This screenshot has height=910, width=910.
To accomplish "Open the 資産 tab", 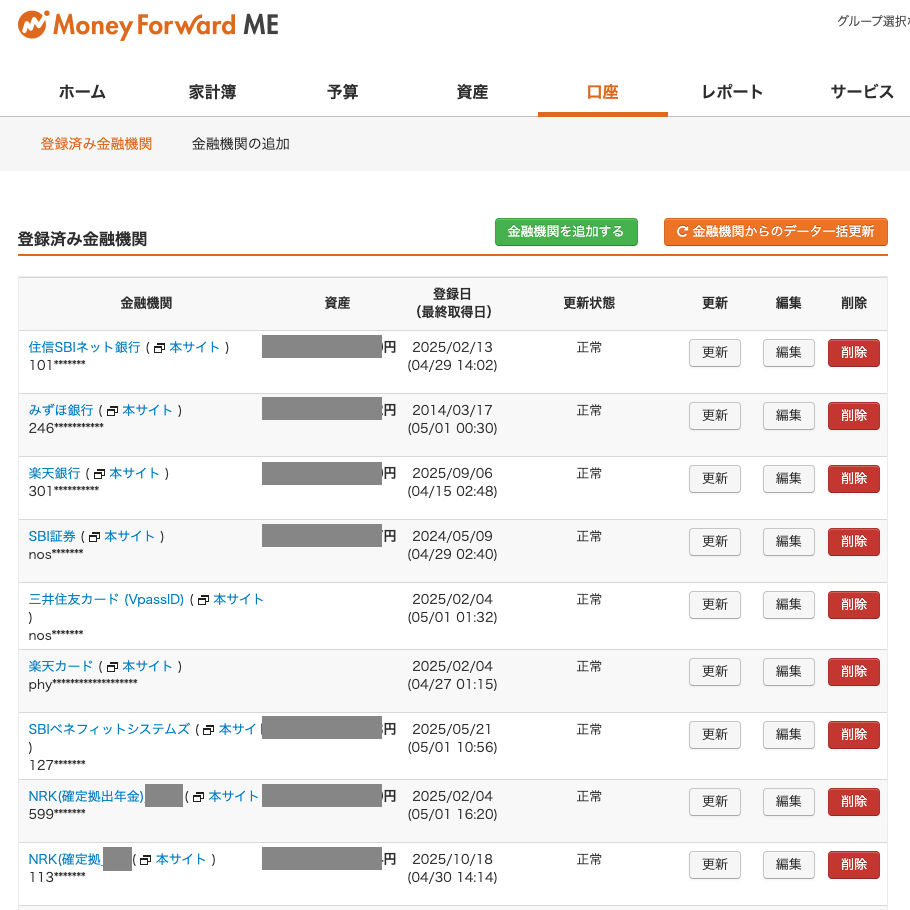I will [x=472, y=92].
